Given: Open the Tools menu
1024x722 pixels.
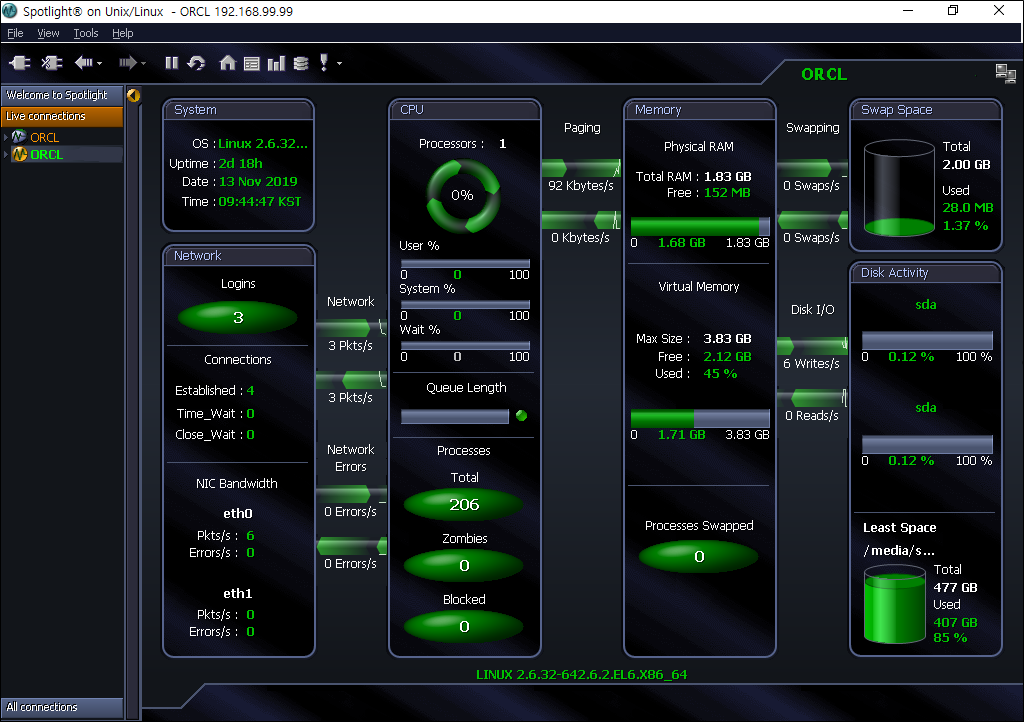Looking at the screenshot, I should (86, 33).
